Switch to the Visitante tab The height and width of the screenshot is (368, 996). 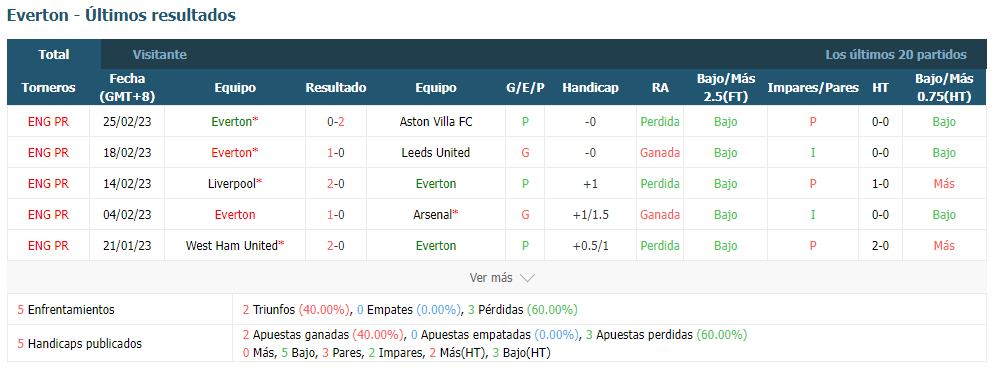coord(159,55)
